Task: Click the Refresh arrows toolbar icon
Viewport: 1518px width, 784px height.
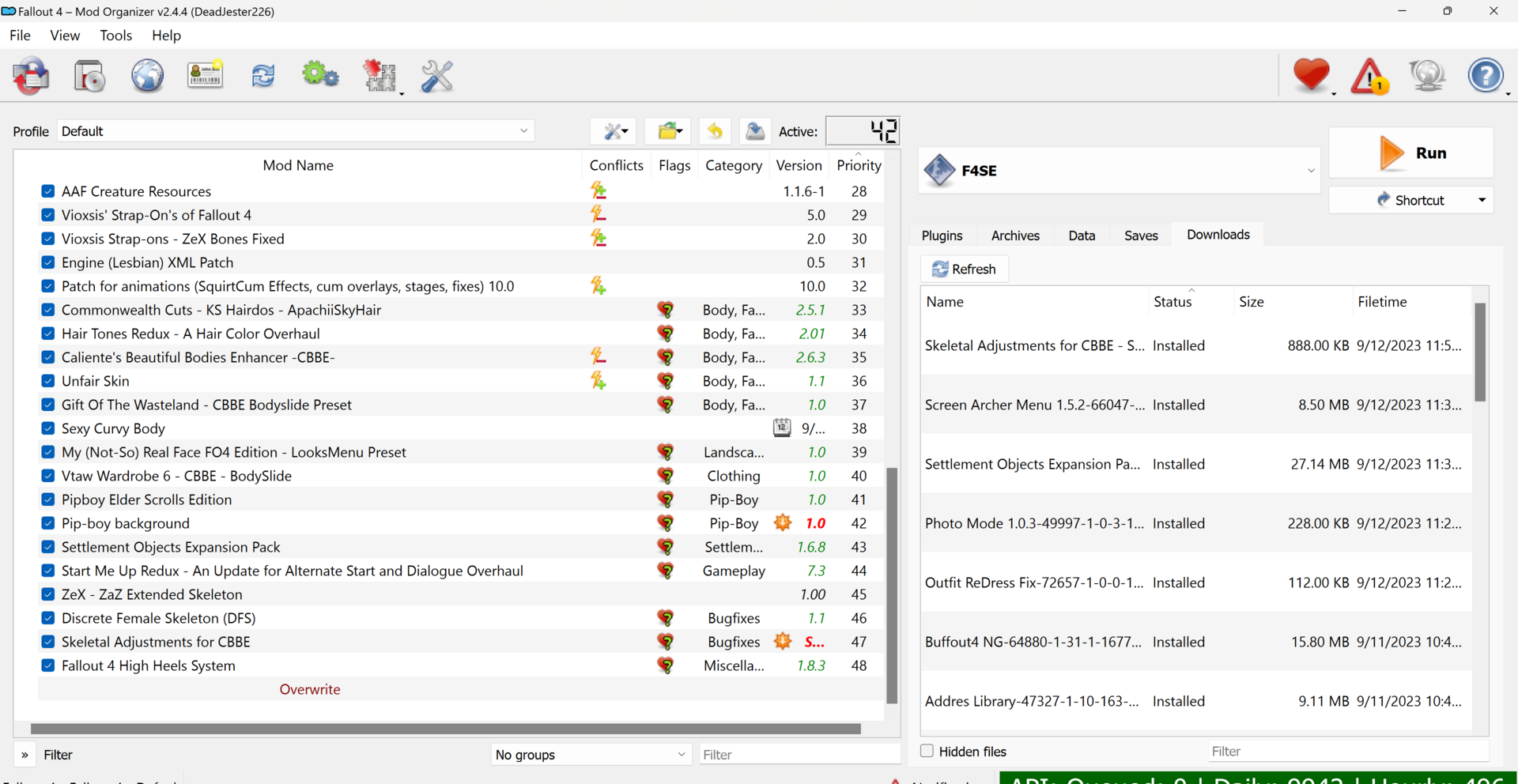Action: pos(262,76)
